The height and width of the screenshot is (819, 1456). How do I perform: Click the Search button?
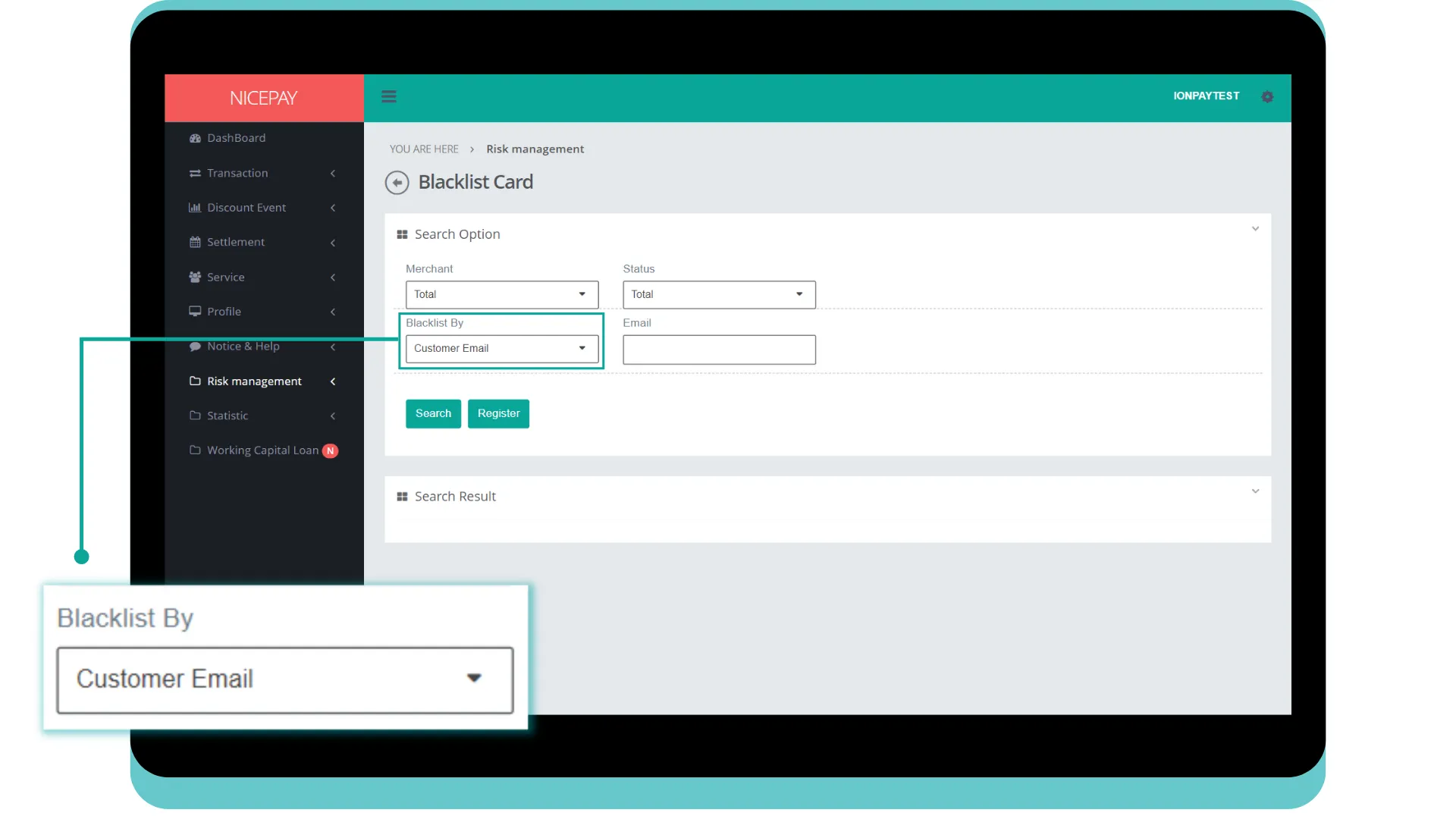(x=433, y=413)
